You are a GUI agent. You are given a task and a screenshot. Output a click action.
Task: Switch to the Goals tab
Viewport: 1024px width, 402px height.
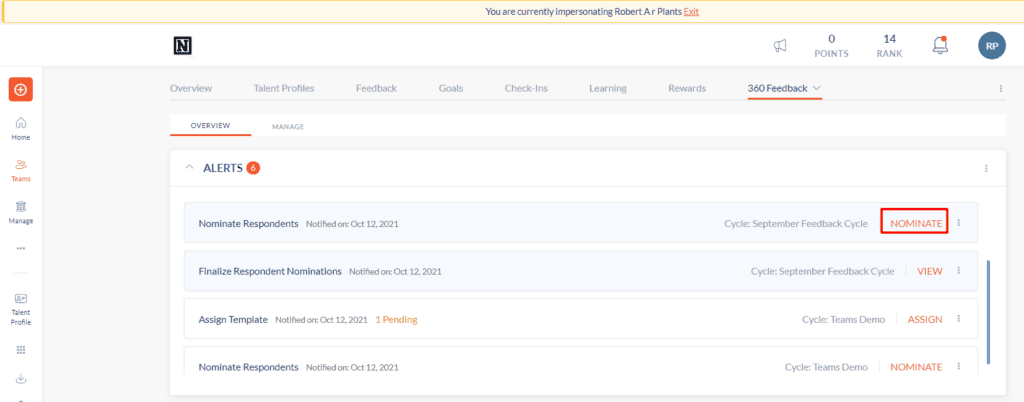(x=451, y=88)
